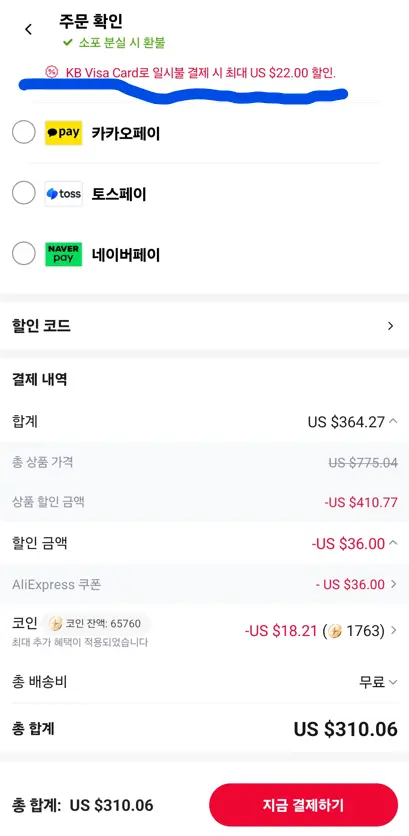Collapse the 할인 금액 -US $36.00 section
Image resolution: width=409 pixels, height=836 pixels.
click(393, 543)
